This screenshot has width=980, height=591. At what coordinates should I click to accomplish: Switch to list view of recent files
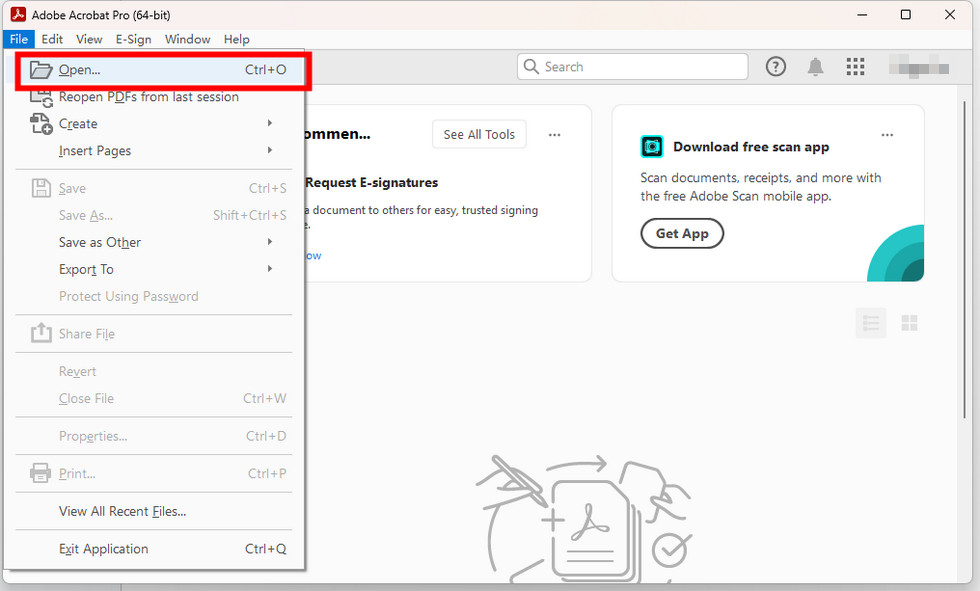click(x=870, y=323)
